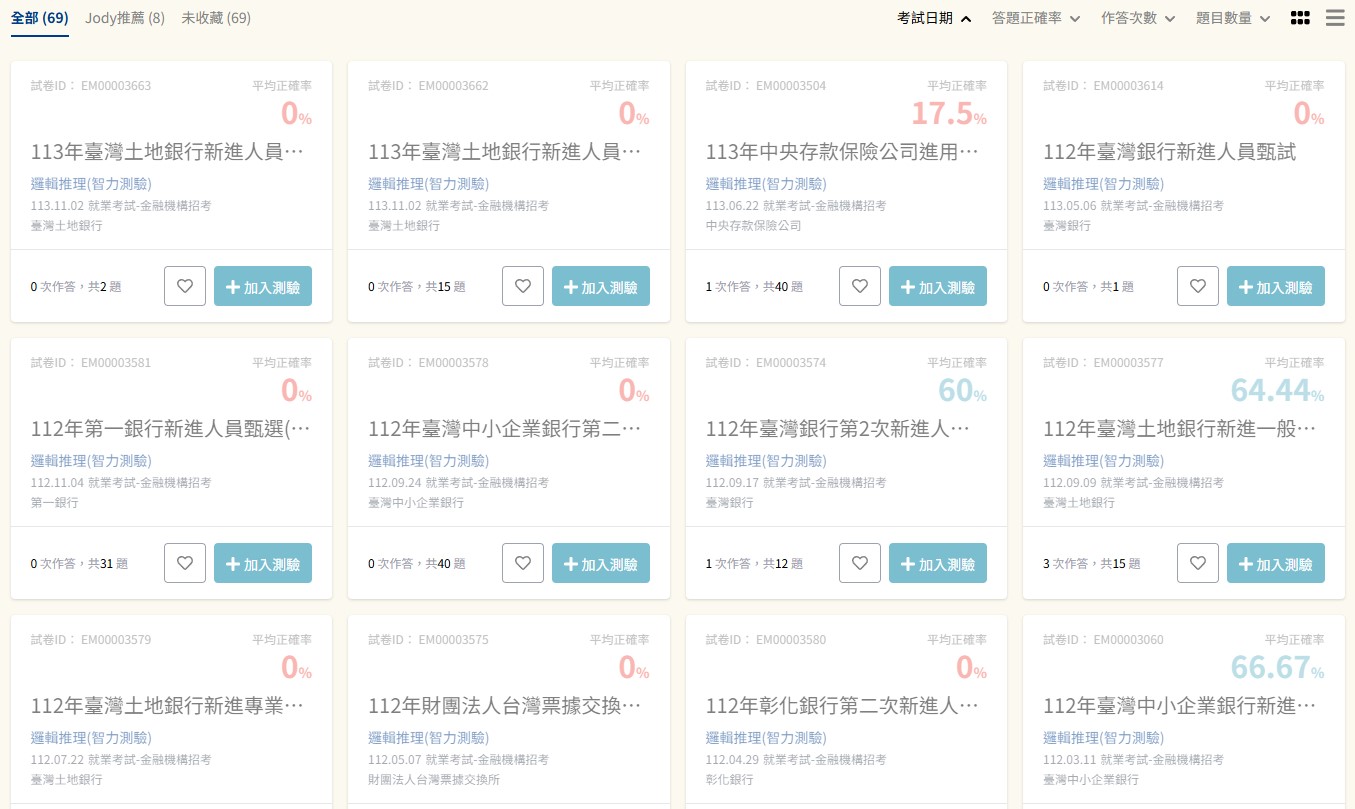The height and width of the screenshot is (809, 1355).
Task: Open 邏輯推理(智力測驗) link in card EM00003504
Action: (766, 184)
